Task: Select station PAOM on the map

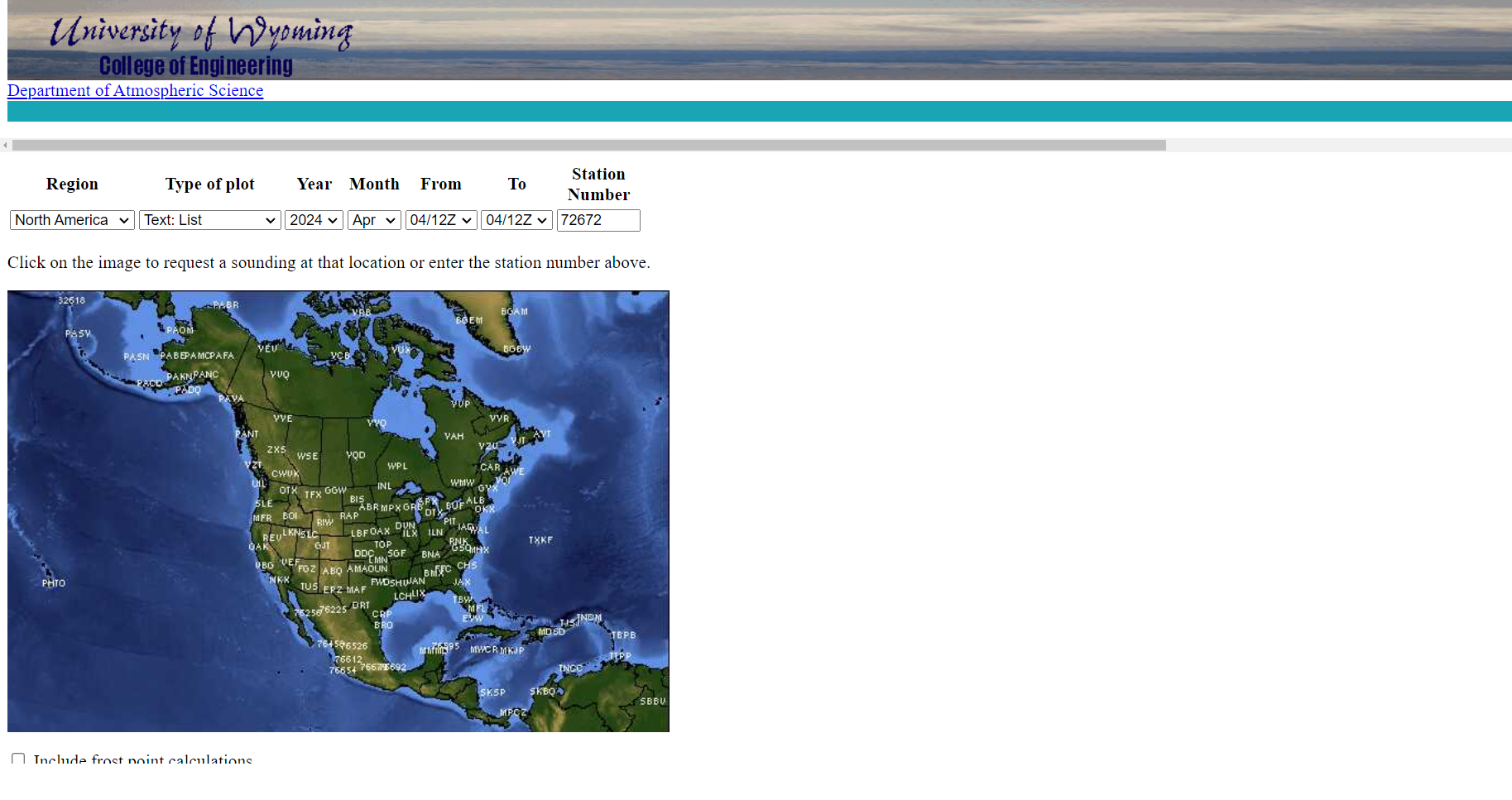Action: tap(180, 330)
